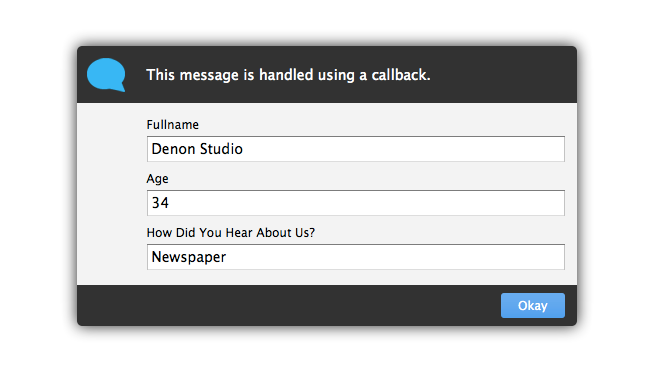
Task: Focus the Age input field
Action: [x=356, y=203]
